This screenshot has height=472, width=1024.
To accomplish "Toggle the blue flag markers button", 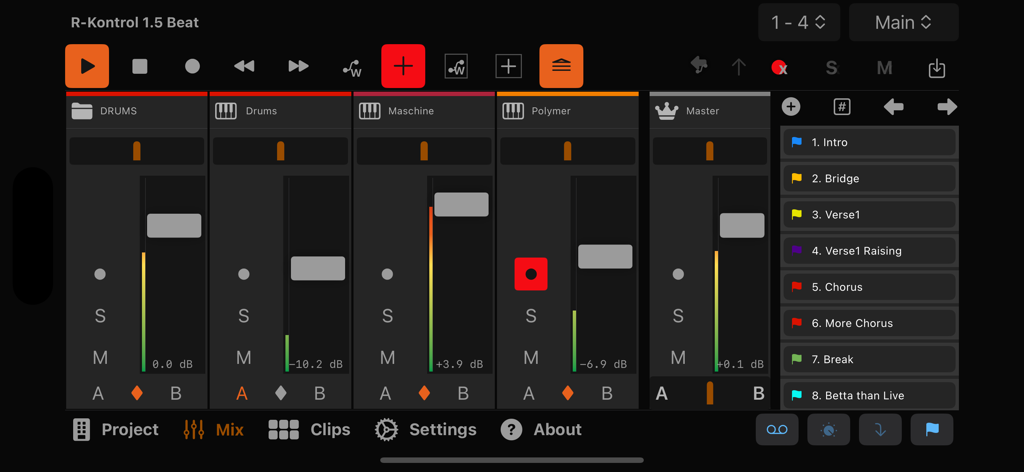I will click(x=932, y=430).
